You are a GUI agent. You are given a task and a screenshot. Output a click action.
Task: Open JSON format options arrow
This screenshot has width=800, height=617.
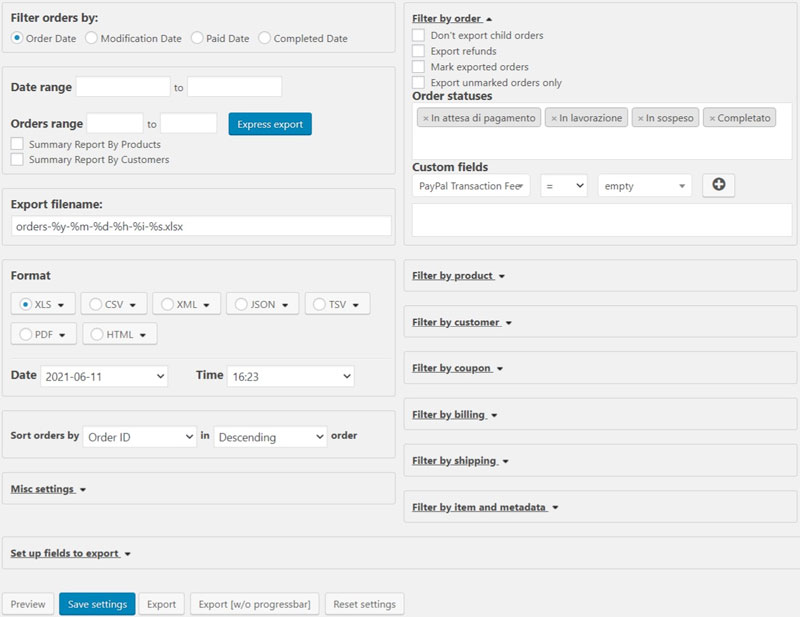tap(285, 305)
